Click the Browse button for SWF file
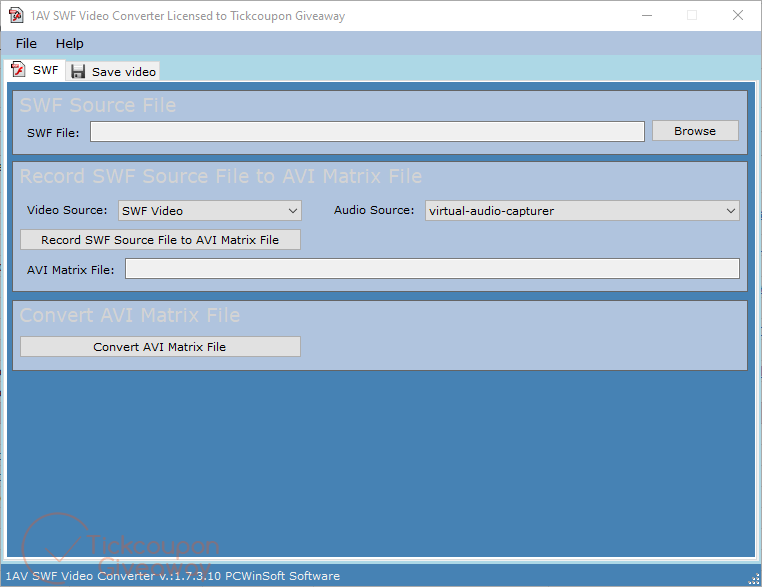The width and height of the screenshot is (762, 587). pyautogui.click(x=695, y=131)
